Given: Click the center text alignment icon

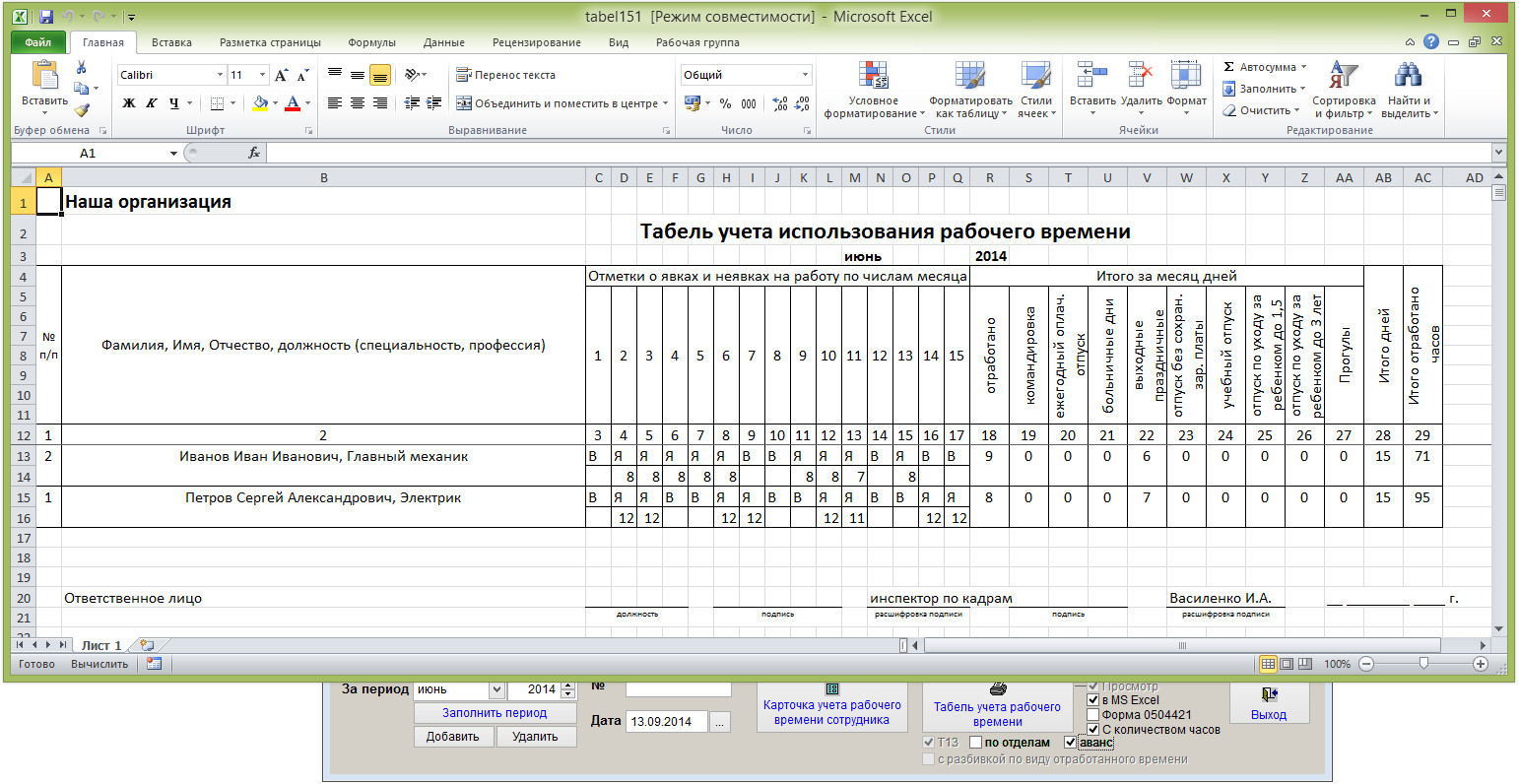Looking at the screenshot, I should click(x=357, y=103).
